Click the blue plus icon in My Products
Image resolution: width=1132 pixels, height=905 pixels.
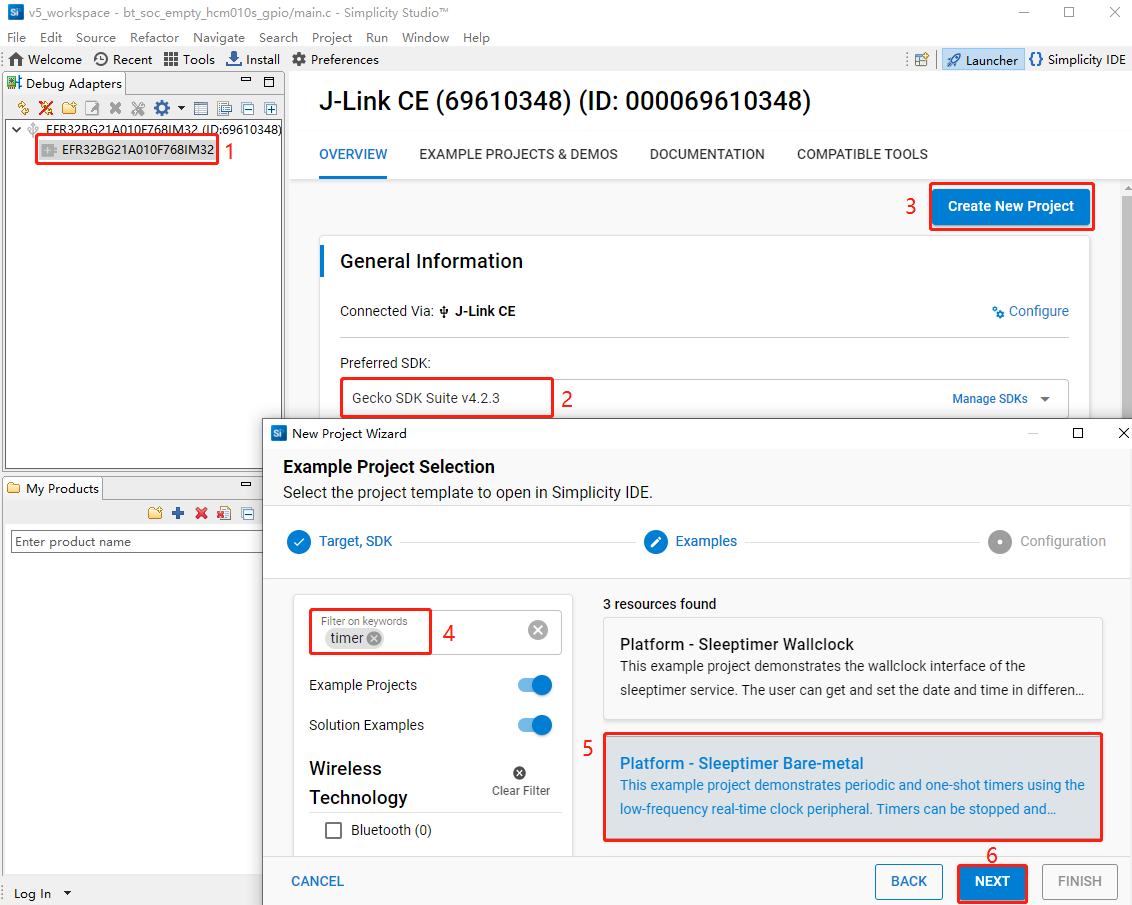point(178,513)
